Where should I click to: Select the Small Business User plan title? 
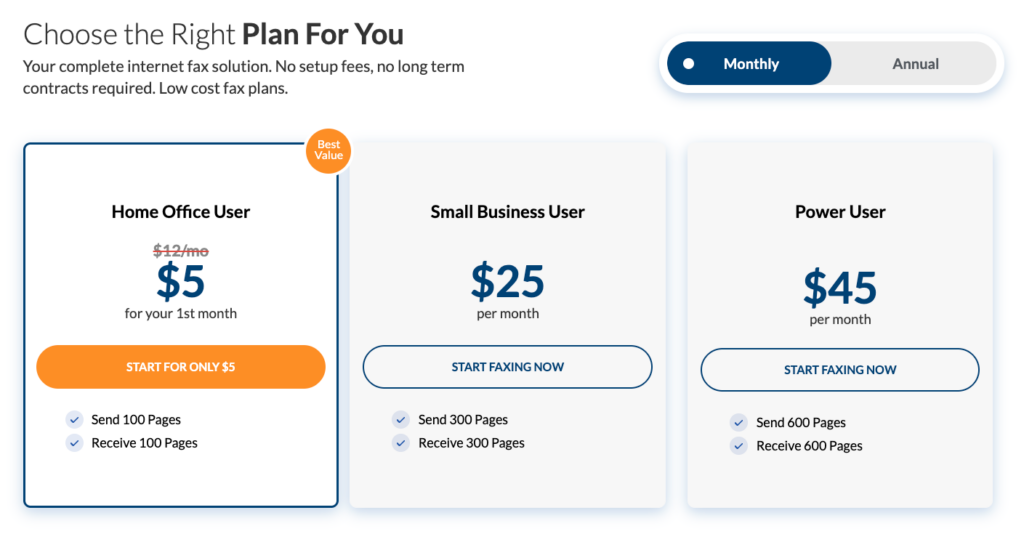(507, 212)
